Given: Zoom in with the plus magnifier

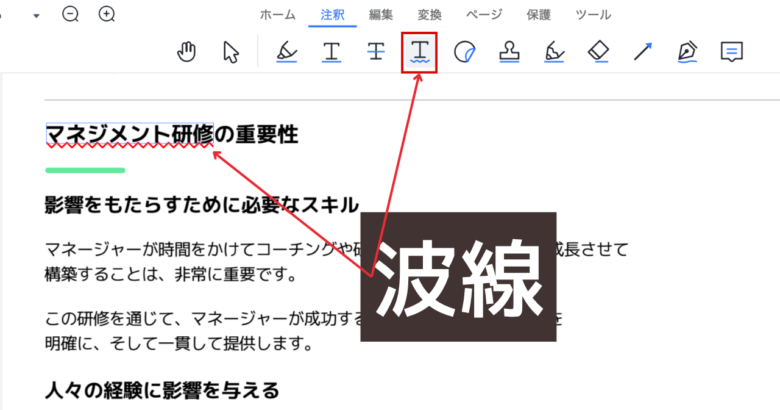Looking at the screenshot, I should [107, 14].
